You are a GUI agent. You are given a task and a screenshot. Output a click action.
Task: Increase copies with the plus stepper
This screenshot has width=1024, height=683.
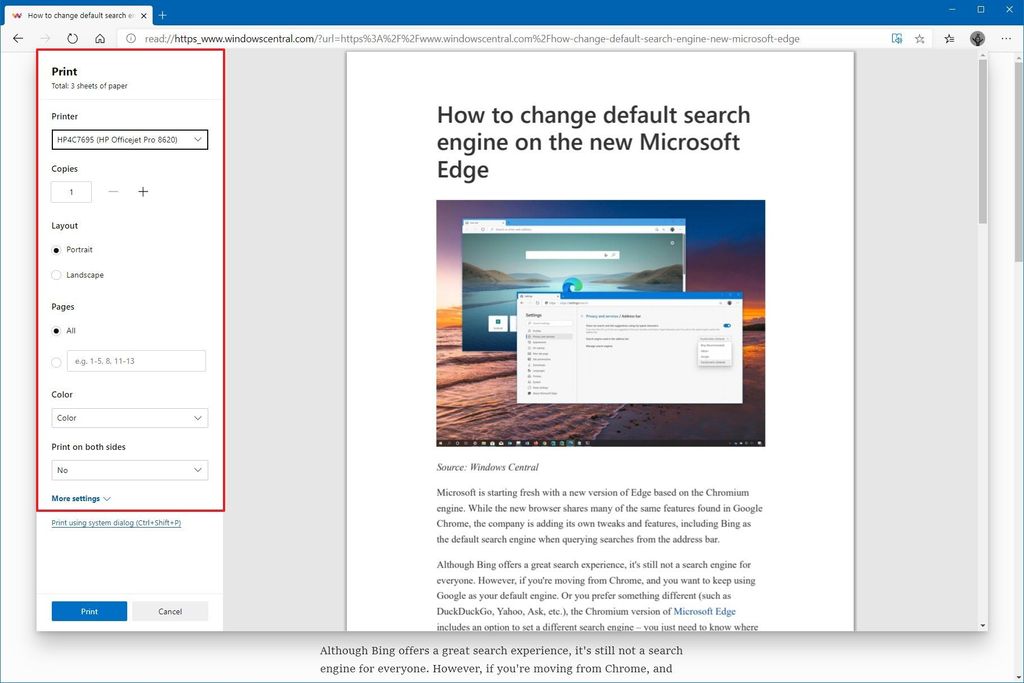tap(143, 191)
